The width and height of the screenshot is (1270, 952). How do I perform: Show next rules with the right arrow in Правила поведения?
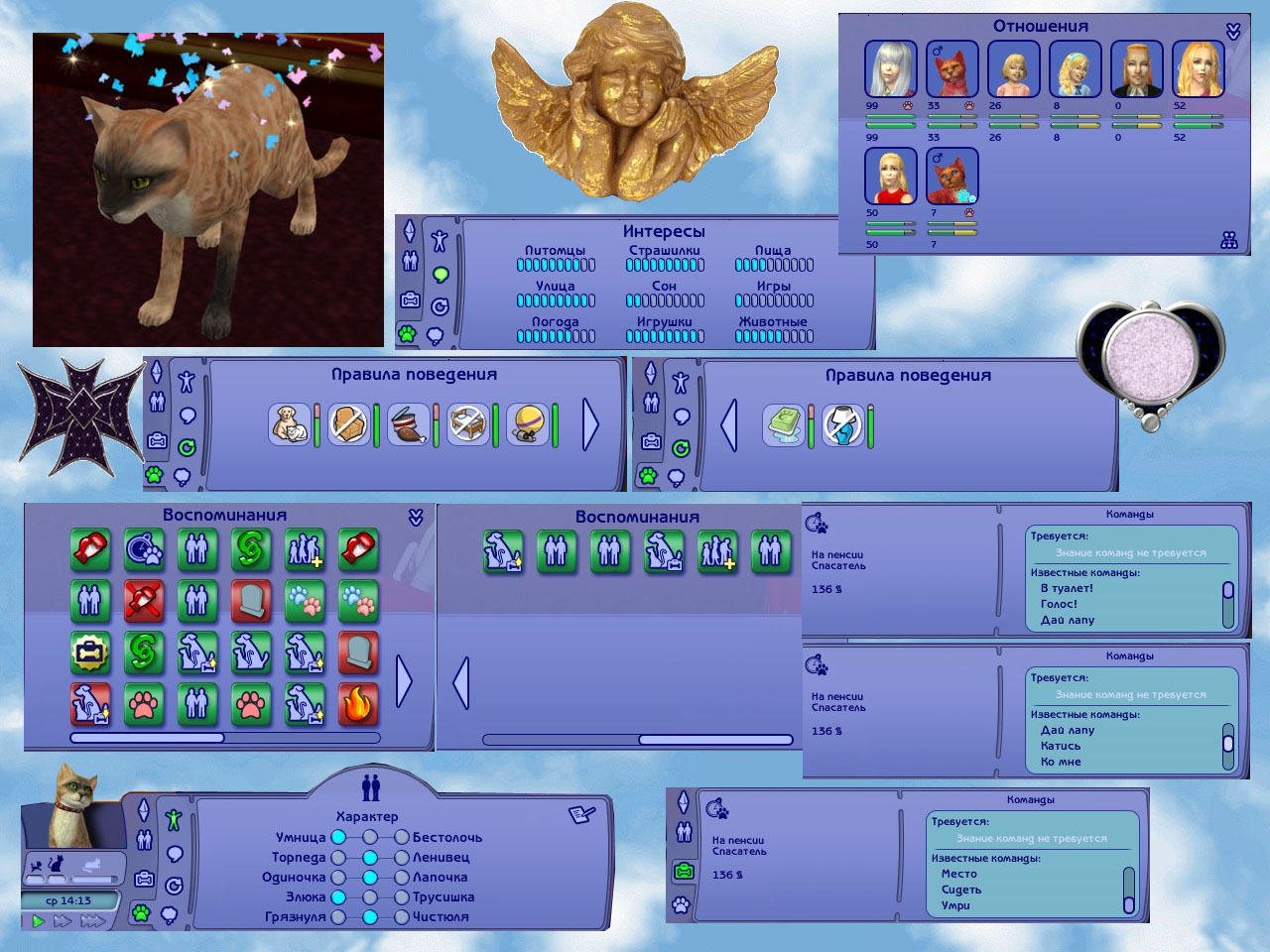(x=590, y=424)
